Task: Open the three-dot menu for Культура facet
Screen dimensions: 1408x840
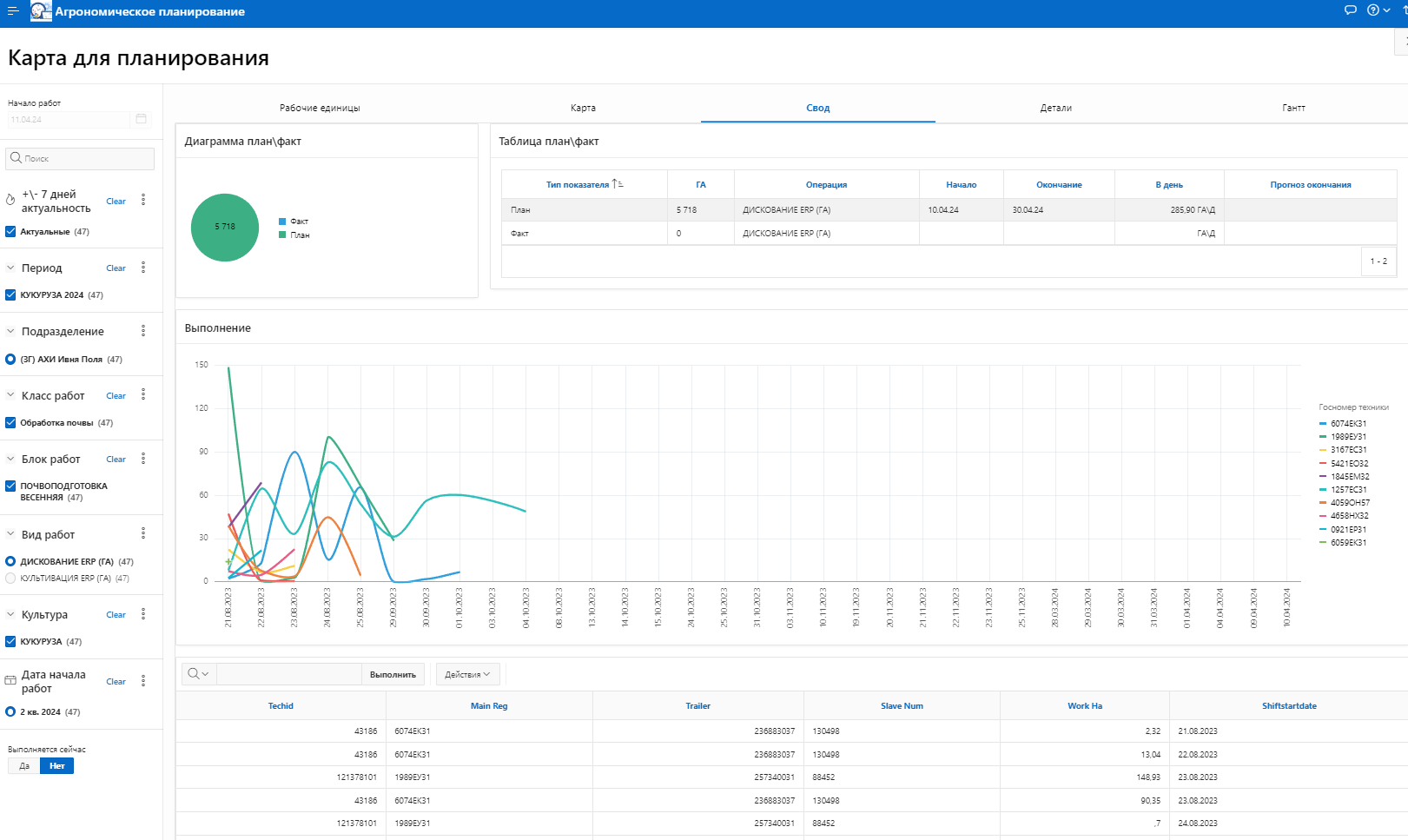Action: tap(143, 614)
